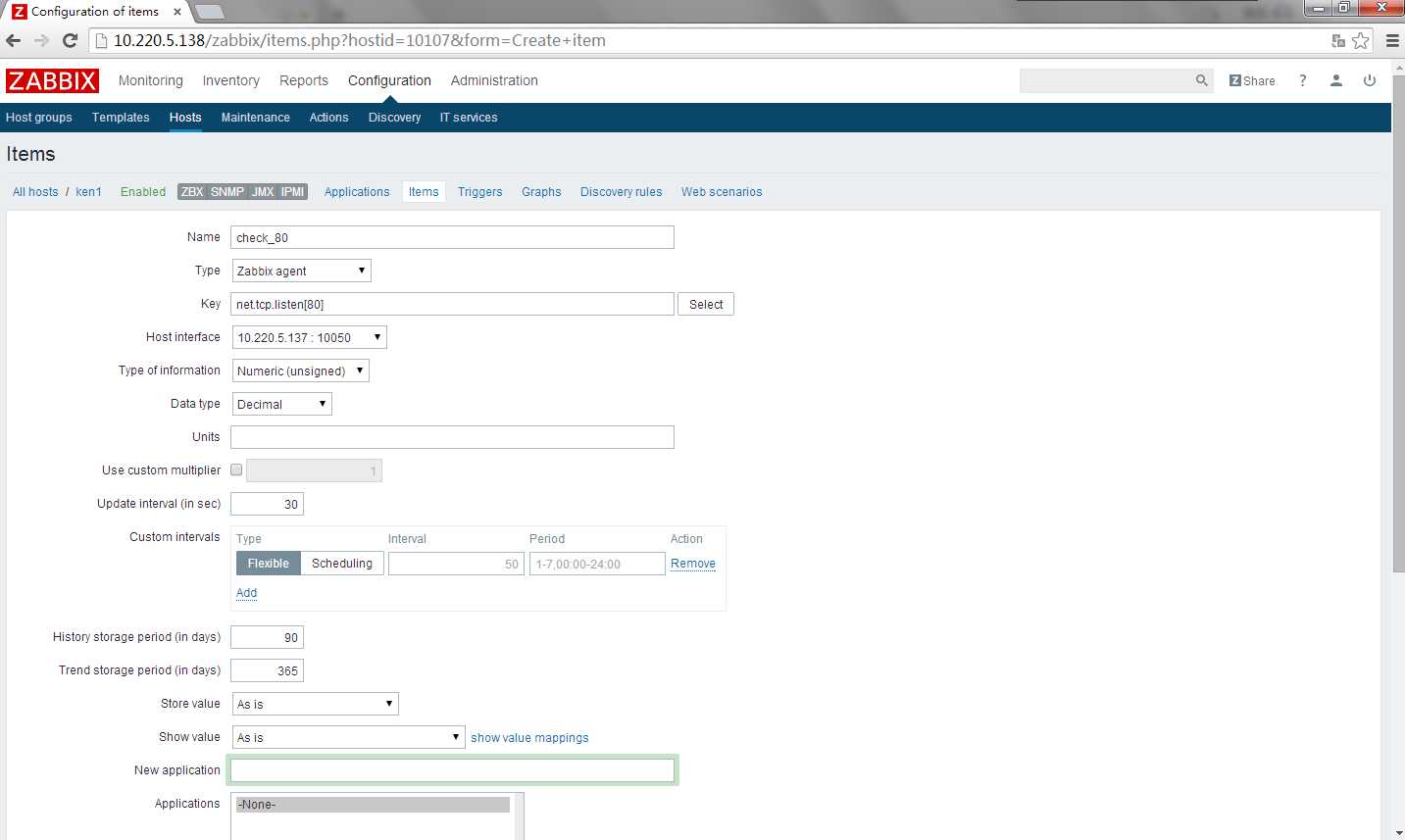Open Zabbix Share link
The height and width of the screenshot is (840, 1405).
1252,80
